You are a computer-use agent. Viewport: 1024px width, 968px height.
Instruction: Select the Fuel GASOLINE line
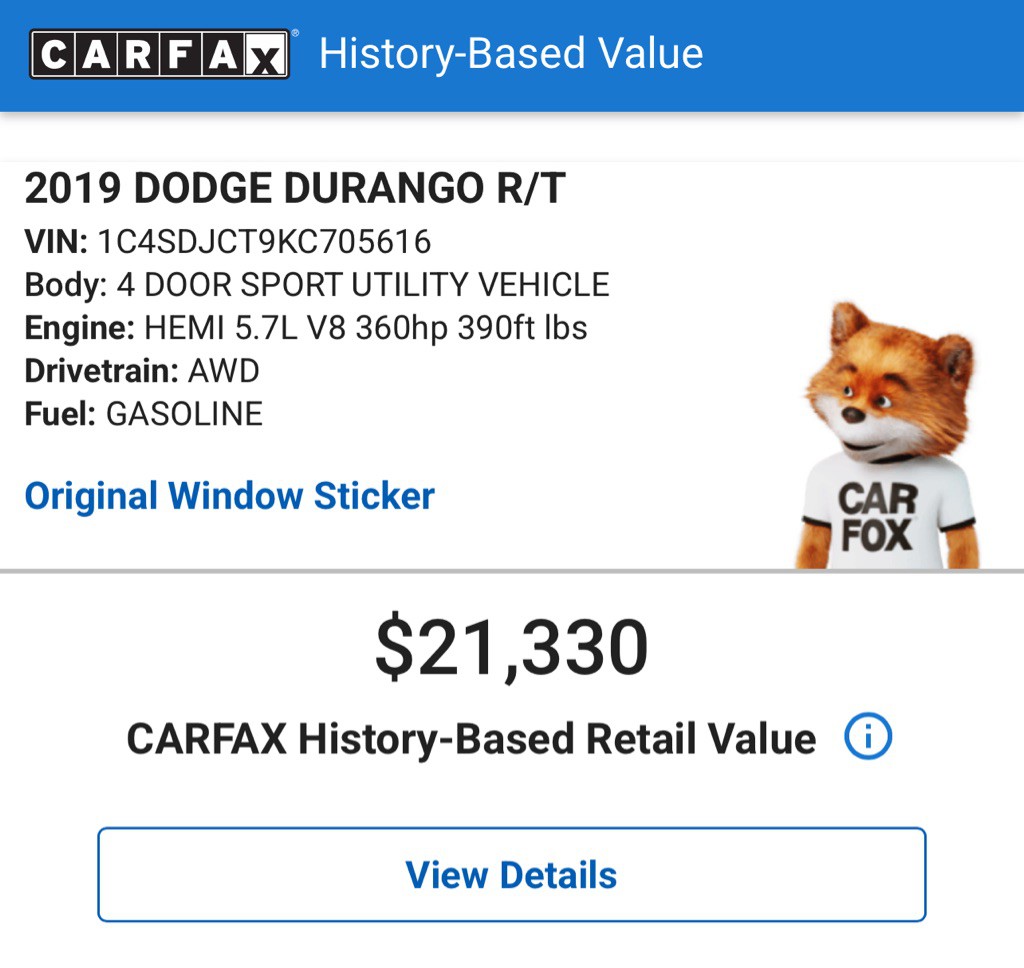pos(143,413)
